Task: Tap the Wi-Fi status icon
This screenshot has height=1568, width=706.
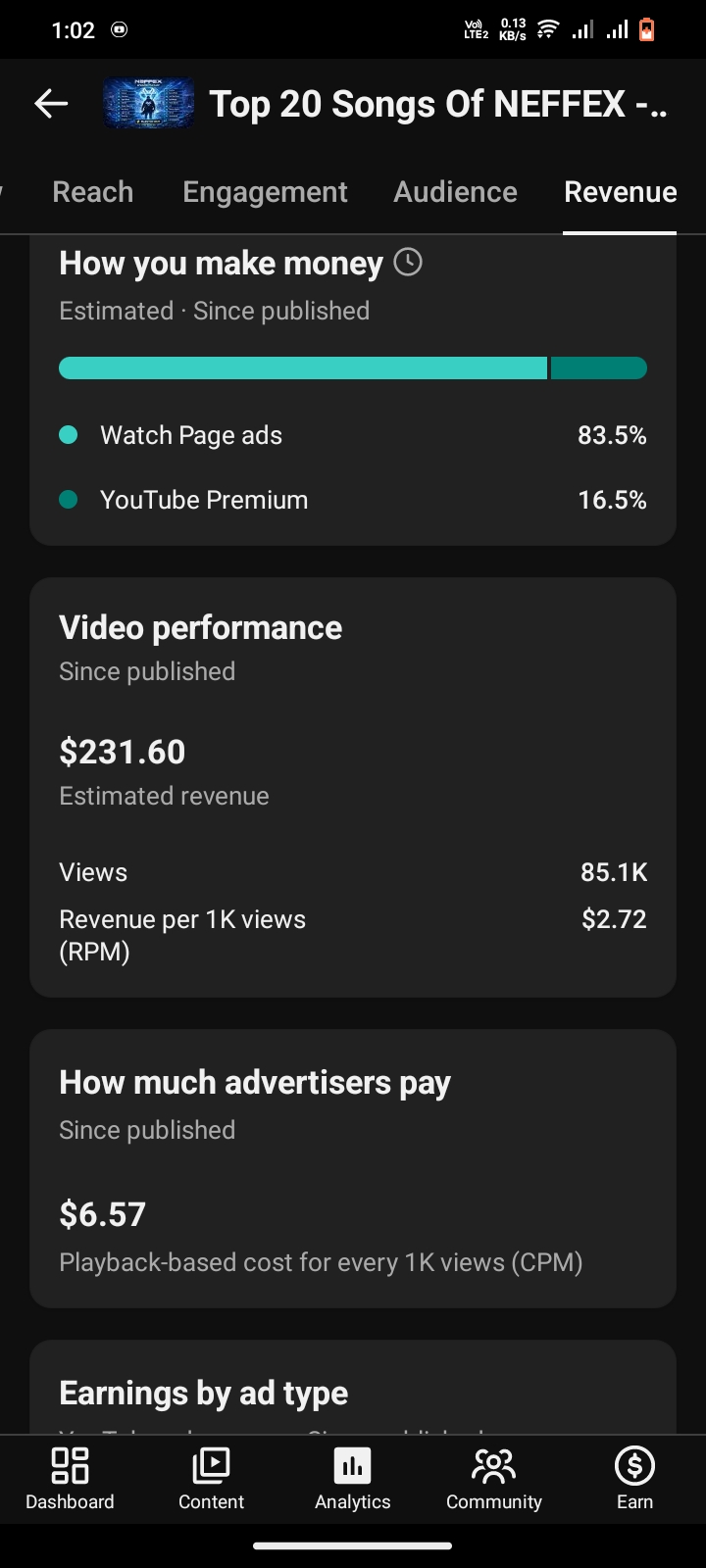Action: coord(548,29)
